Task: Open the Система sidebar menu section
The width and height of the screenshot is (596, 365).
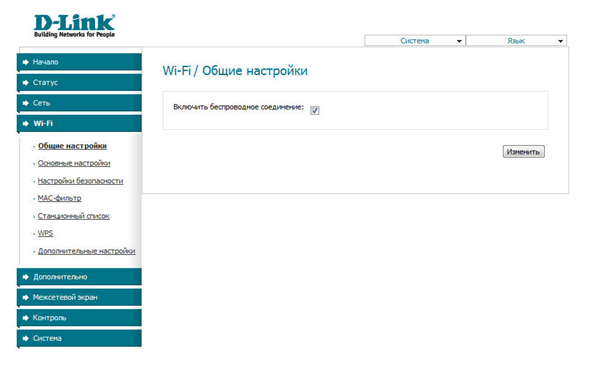Action: [79, 338]
